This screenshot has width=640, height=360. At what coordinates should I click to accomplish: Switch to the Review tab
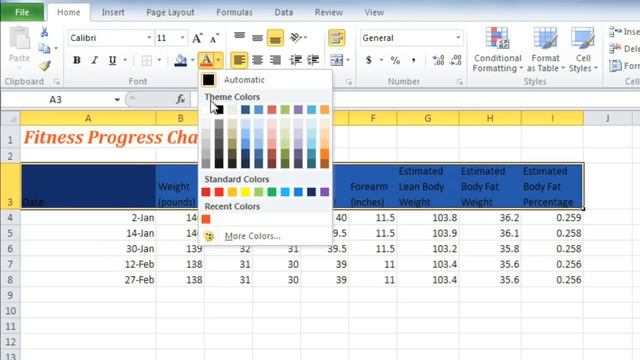click(x=329, y=12)
